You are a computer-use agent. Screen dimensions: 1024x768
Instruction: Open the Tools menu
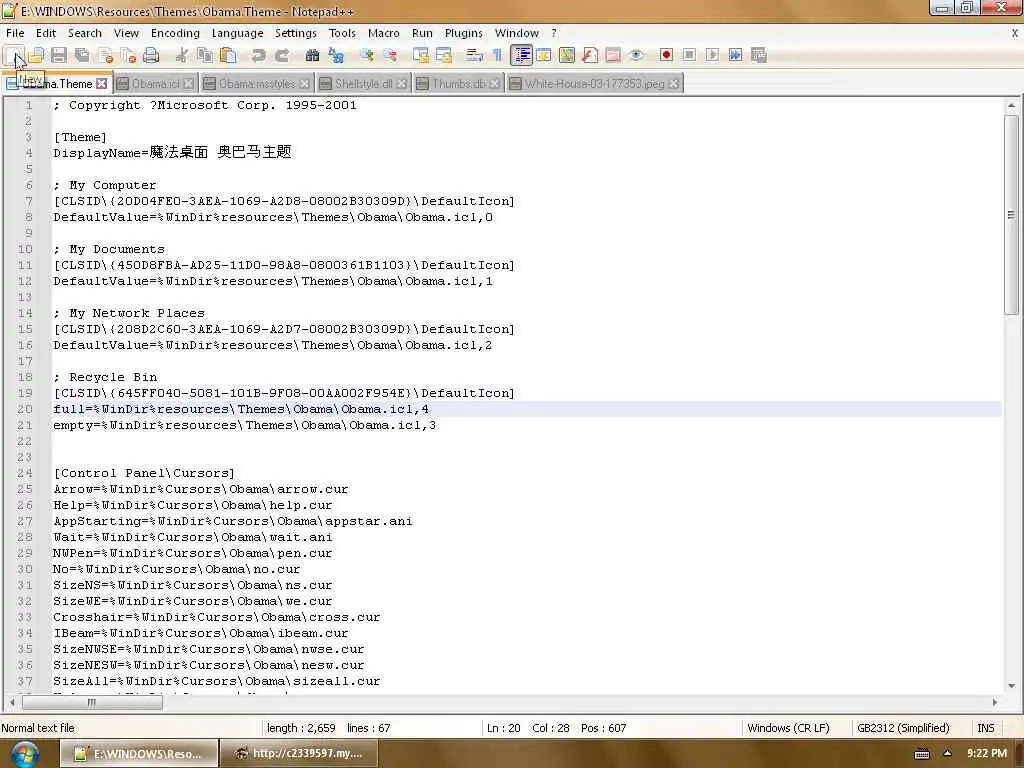click(x=342, y=33)
